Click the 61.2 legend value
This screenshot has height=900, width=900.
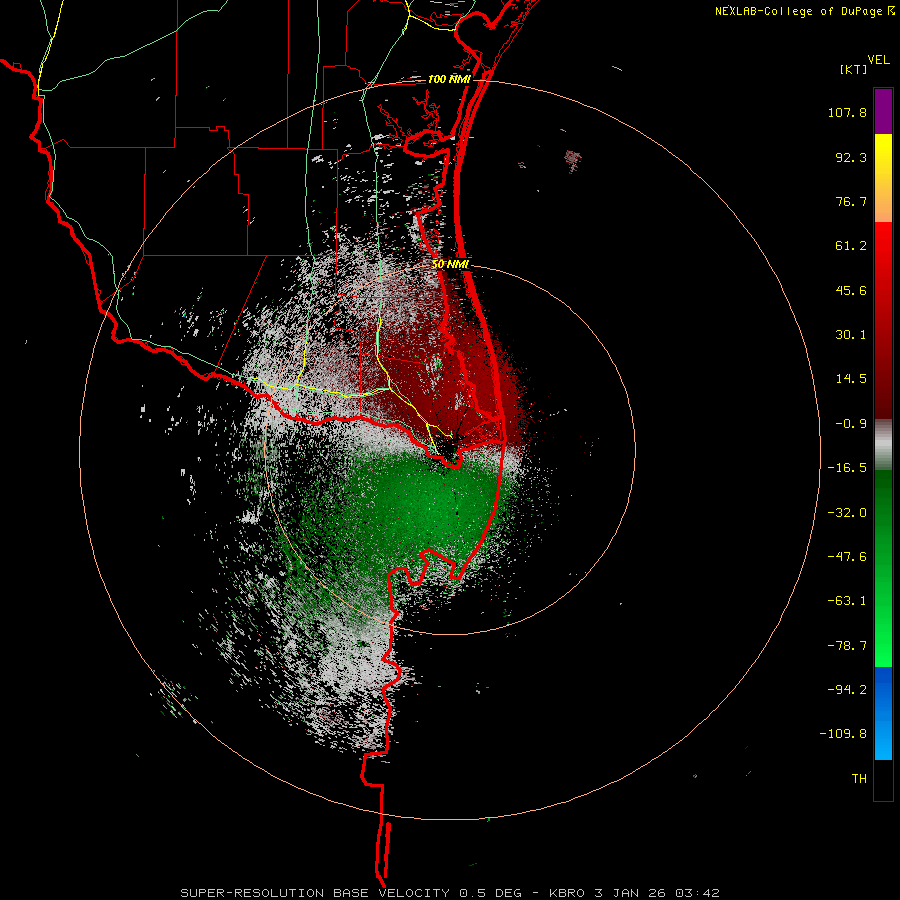click(851, 246)
